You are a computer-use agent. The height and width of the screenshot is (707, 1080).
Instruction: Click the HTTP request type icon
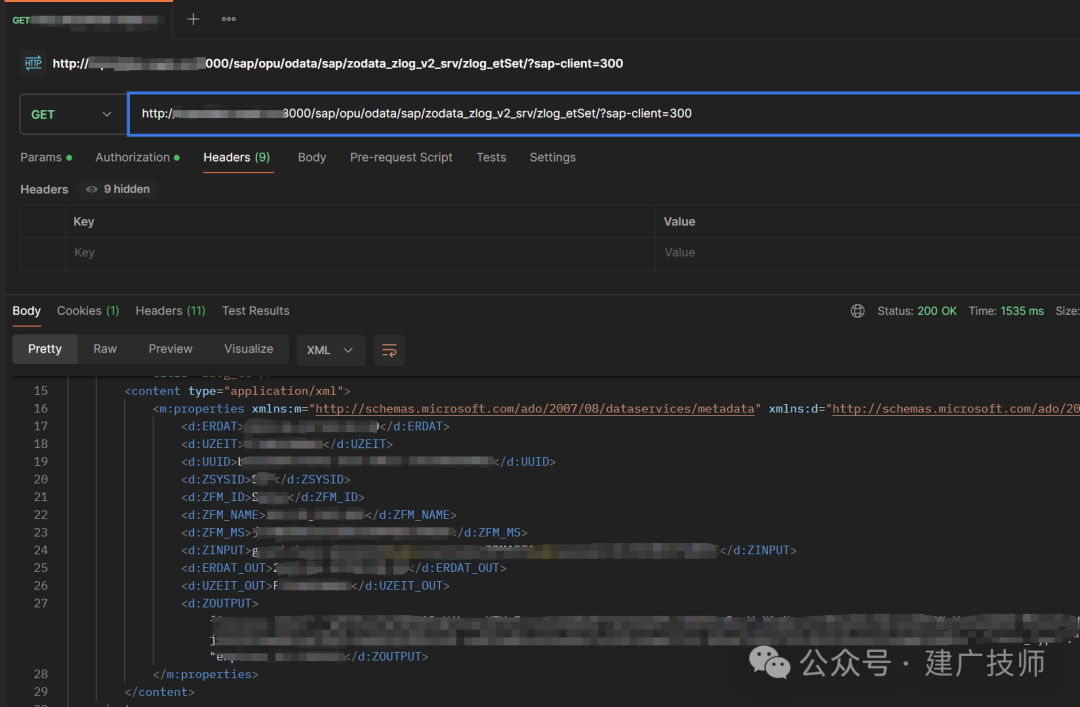point(32,63)
